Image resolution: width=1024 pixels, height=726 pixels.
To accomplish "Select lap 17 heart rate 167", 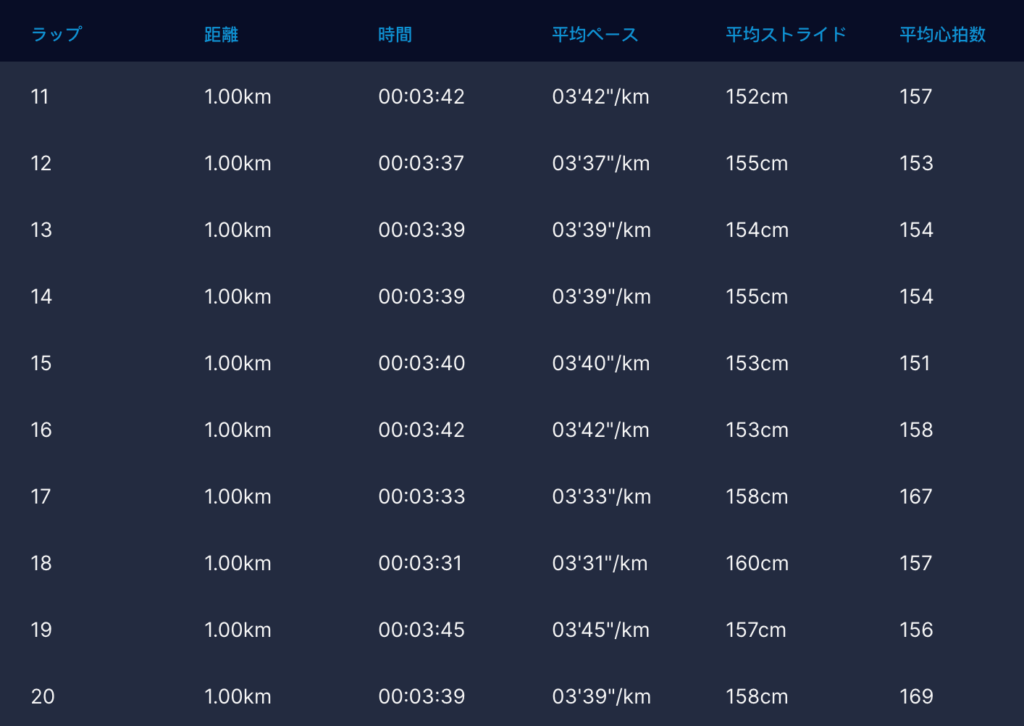I will [x=916, y=497].
